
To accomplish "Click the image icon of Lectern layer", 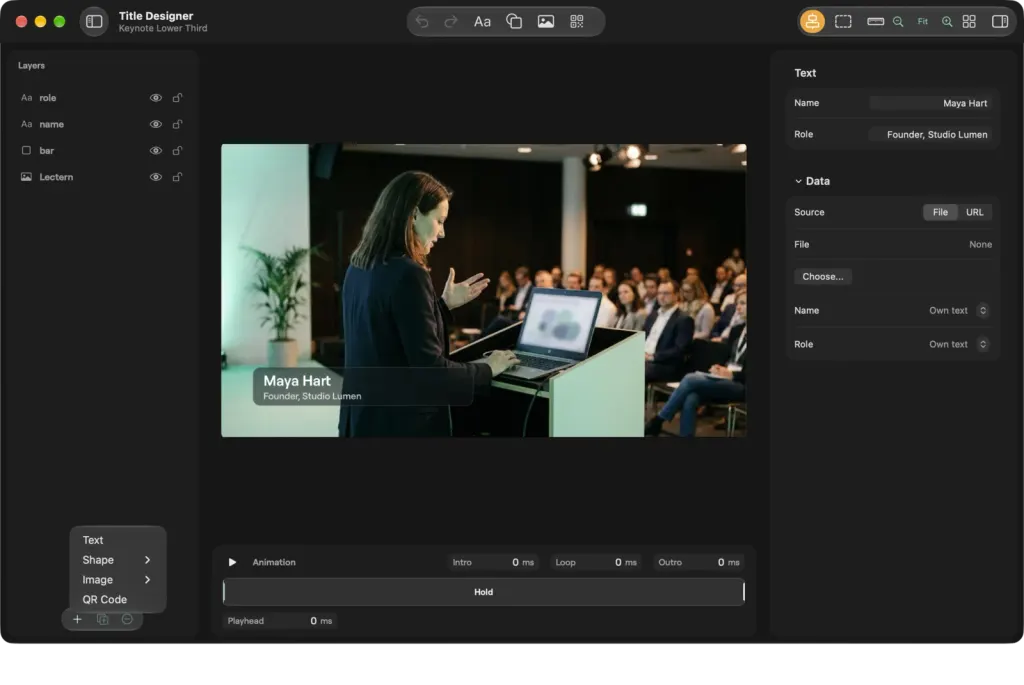I will point(26,177).
